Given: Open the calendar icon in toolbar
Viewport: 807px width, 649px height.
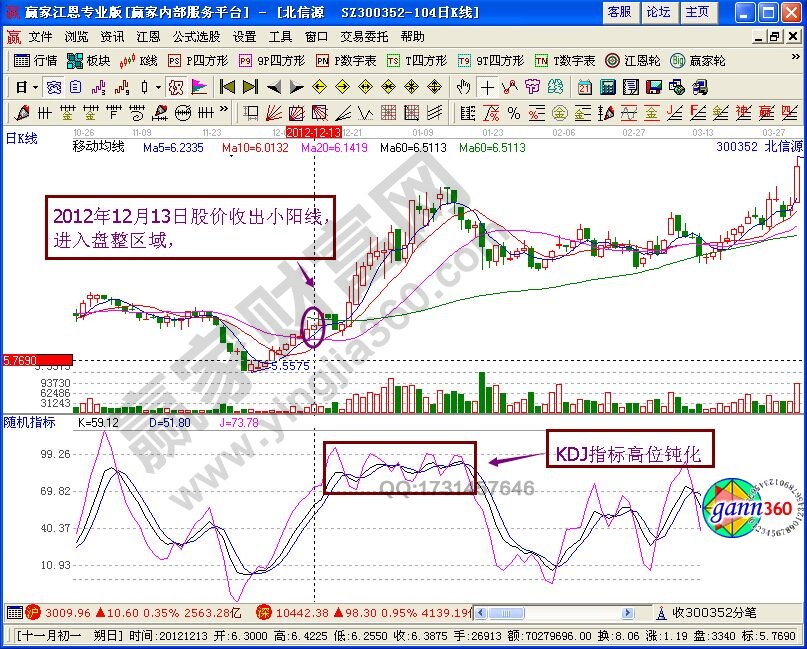Looking at the screenshot, I should point(583,87).
